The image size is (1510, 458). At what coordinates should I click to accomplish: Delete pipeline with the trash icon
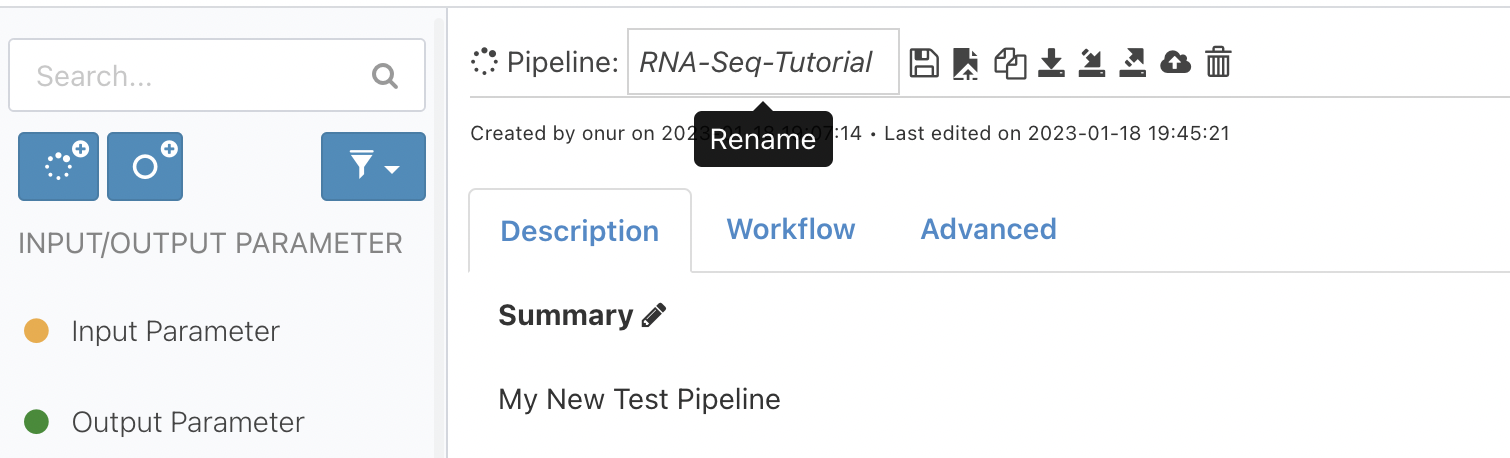click(1218, 63)
